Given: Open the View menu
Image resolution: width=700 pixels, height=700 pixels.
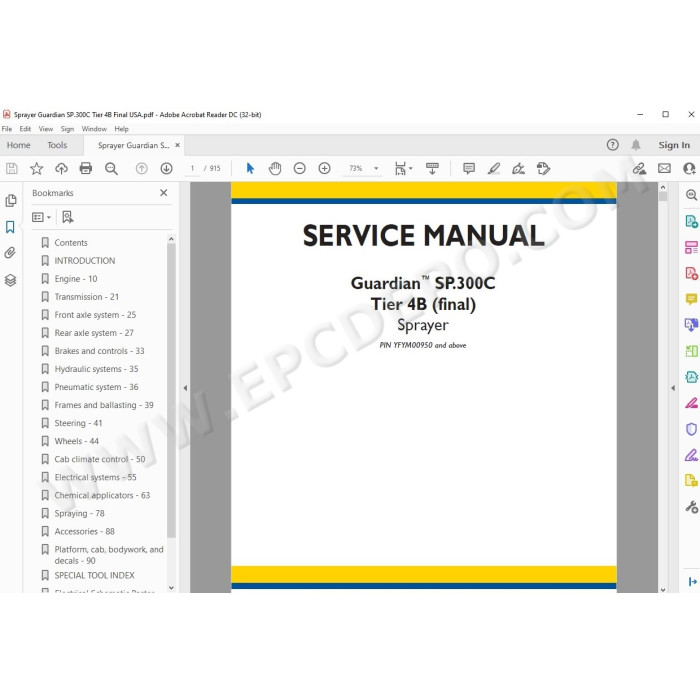Looking at the screenshot, I should click(46, 129).
